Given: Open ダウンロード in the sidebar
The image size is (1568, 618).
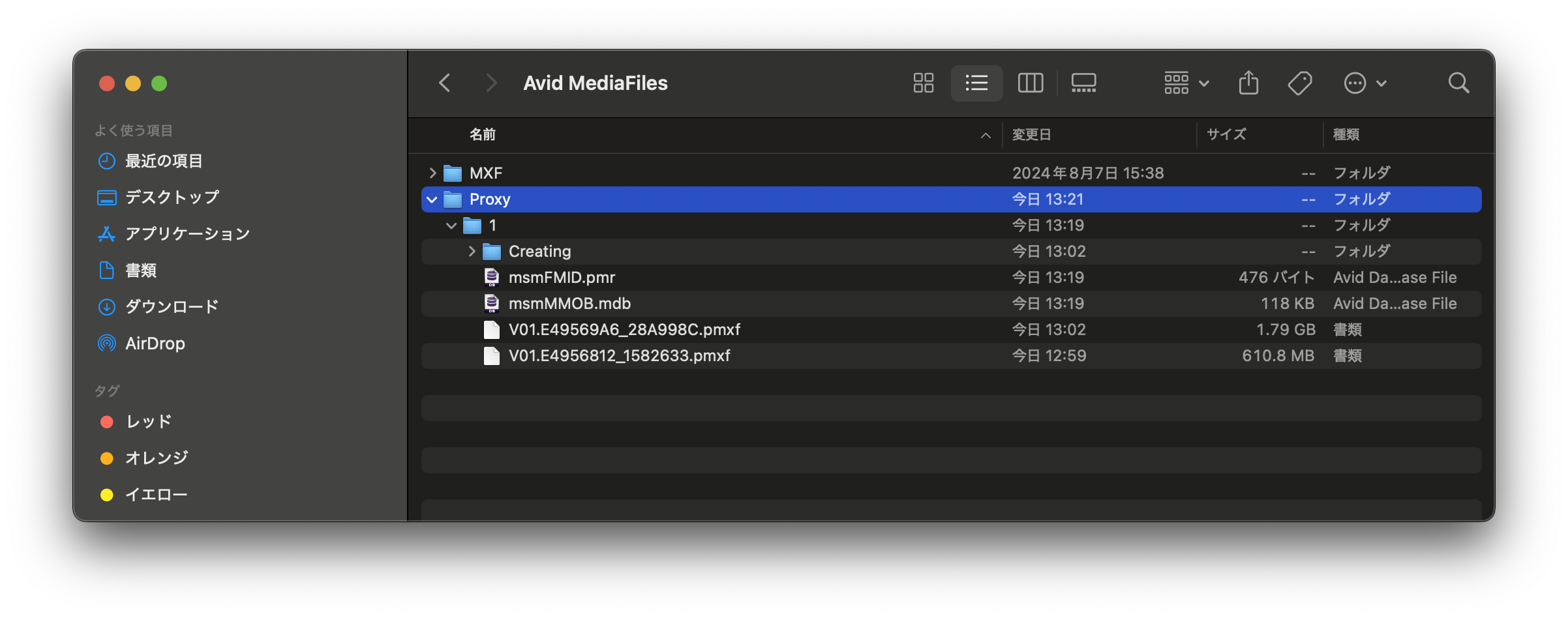Looking at the screenshot, I should click(172, 306).
